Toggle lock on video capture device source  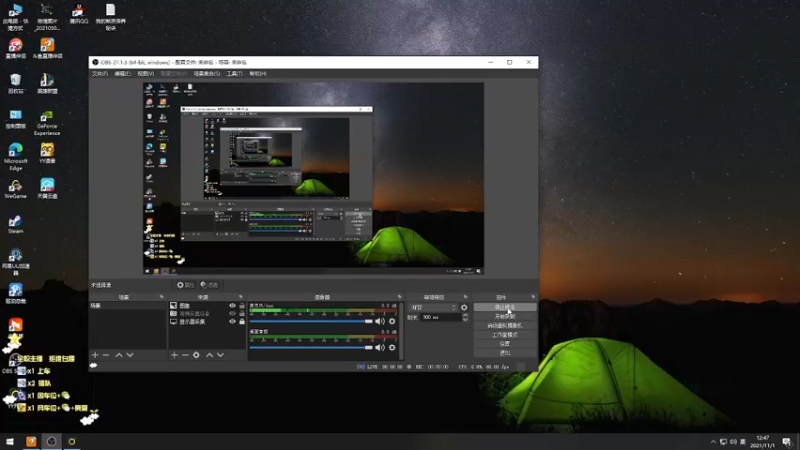(242, 314)
